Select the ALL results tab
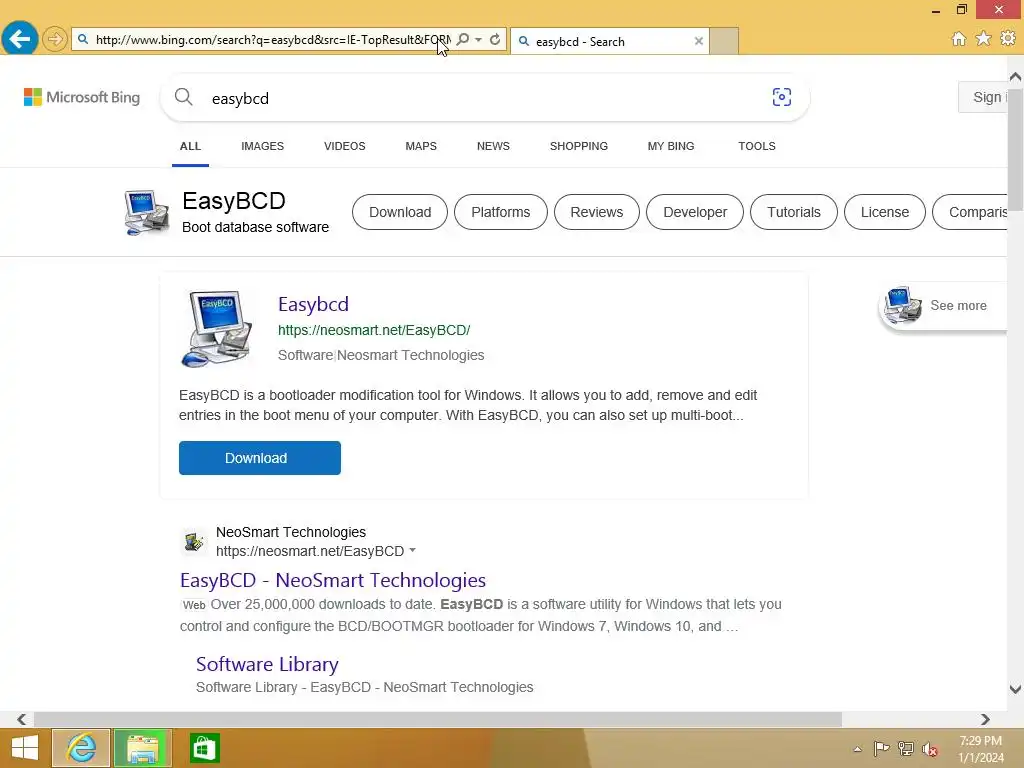The image size is (1024, 768). coord(190,146)
